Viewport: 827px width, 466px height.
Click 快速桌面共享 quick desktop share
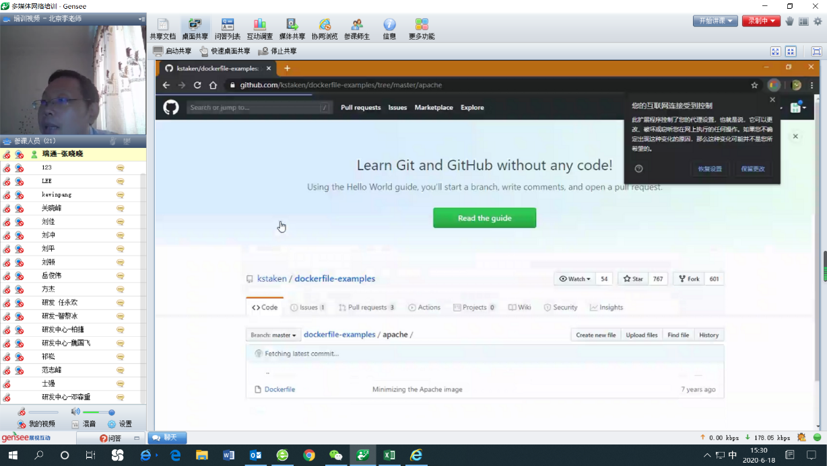(x=225, y=51)
